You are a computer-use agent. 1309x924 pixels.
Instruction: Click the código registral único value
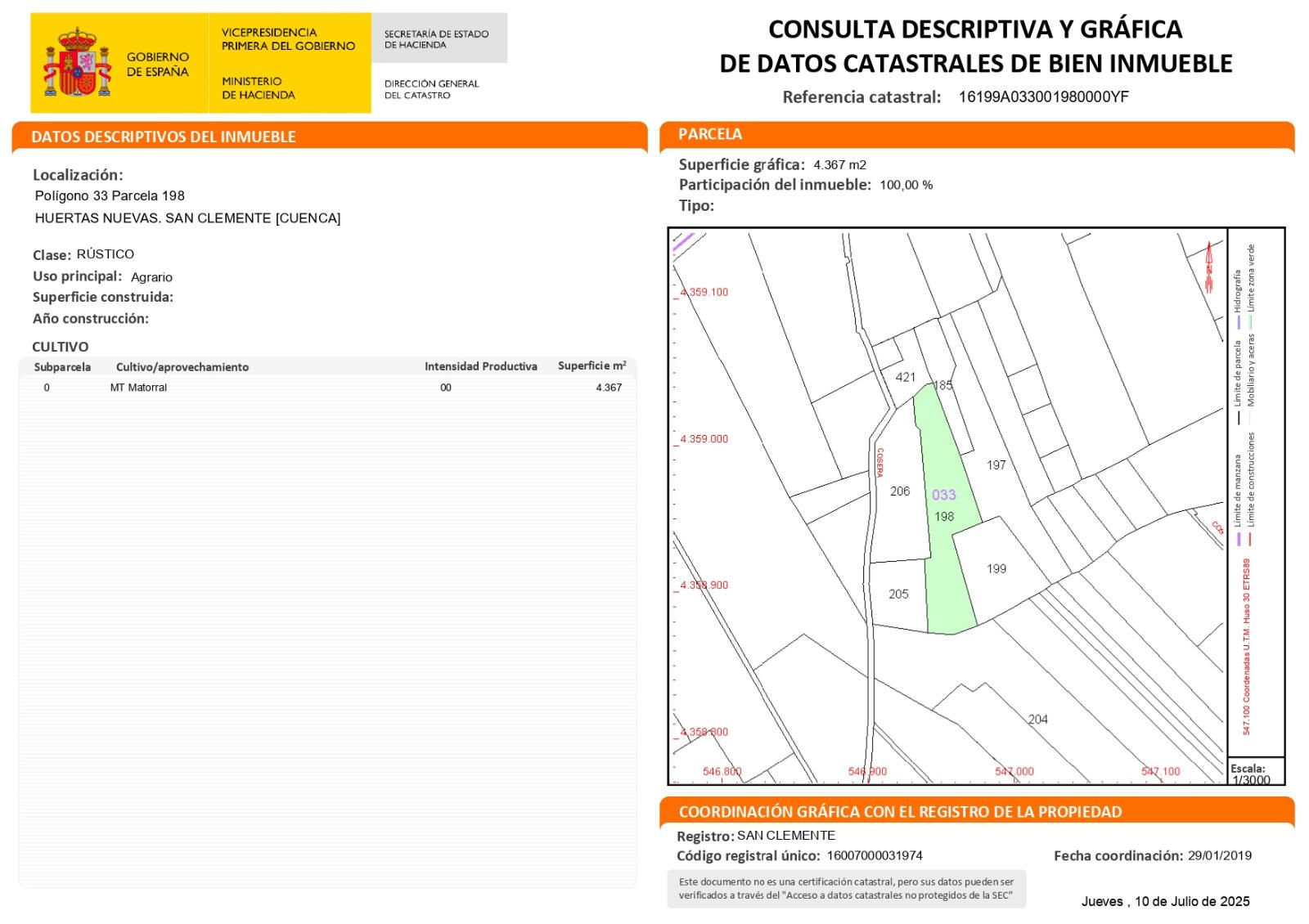(x=875, y=856)
